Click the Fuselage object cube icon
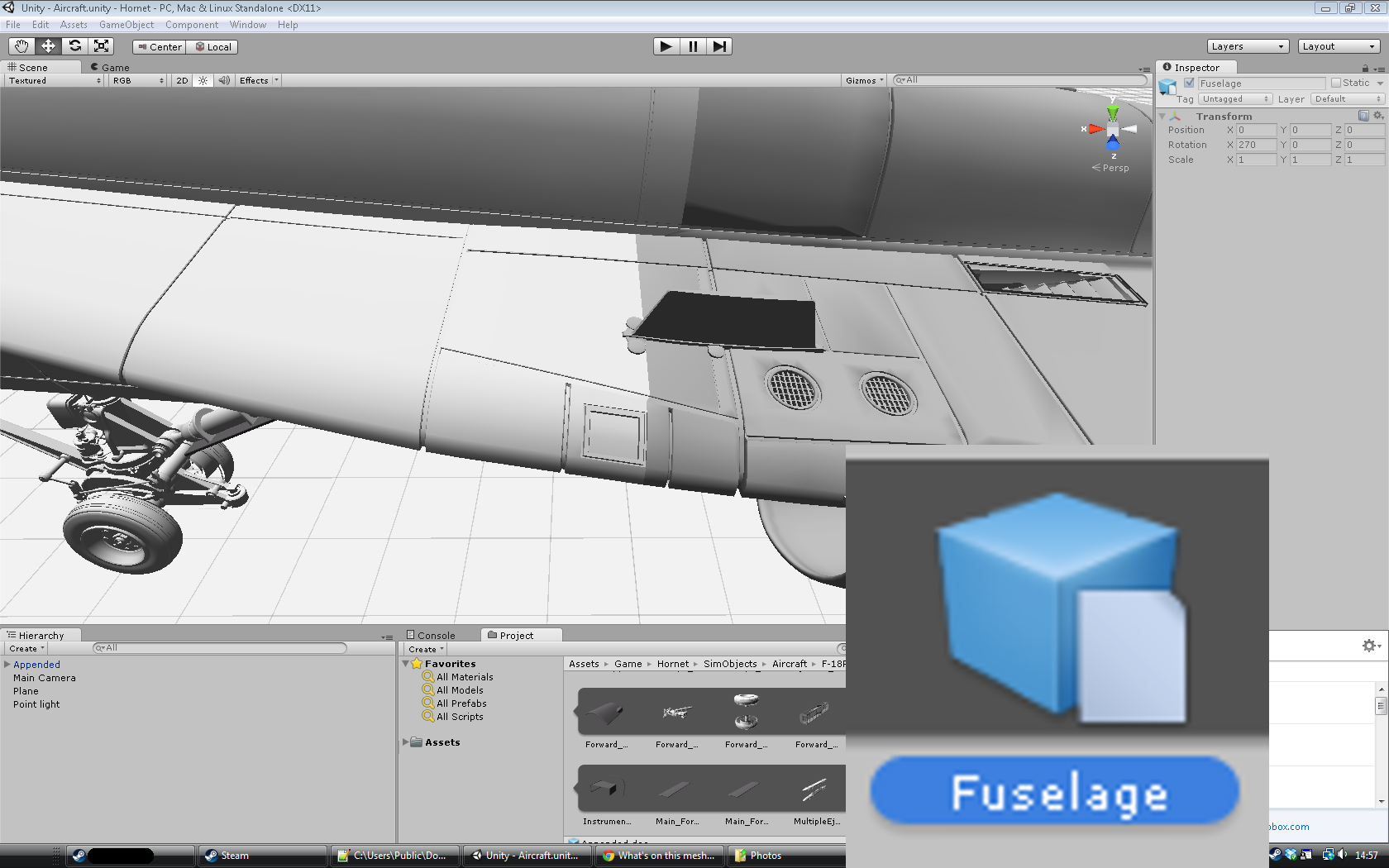Viewport: 1389px width, 868px height. 1167,86
